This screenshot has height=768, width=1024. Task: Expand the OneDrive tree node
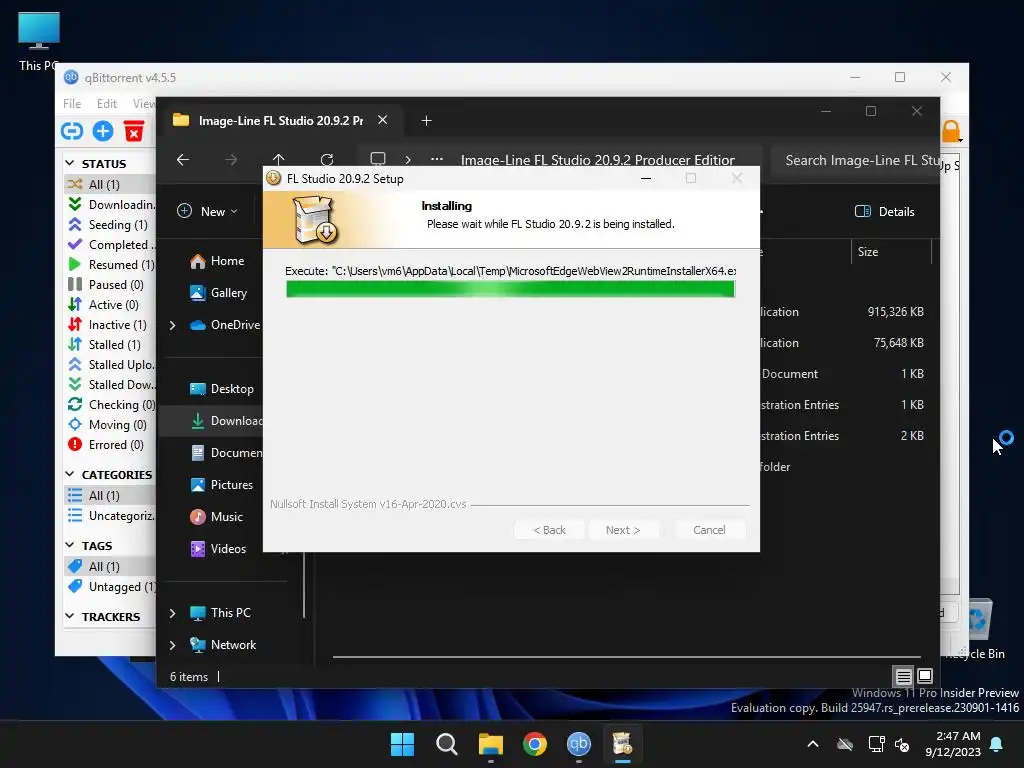pos(172,325)
